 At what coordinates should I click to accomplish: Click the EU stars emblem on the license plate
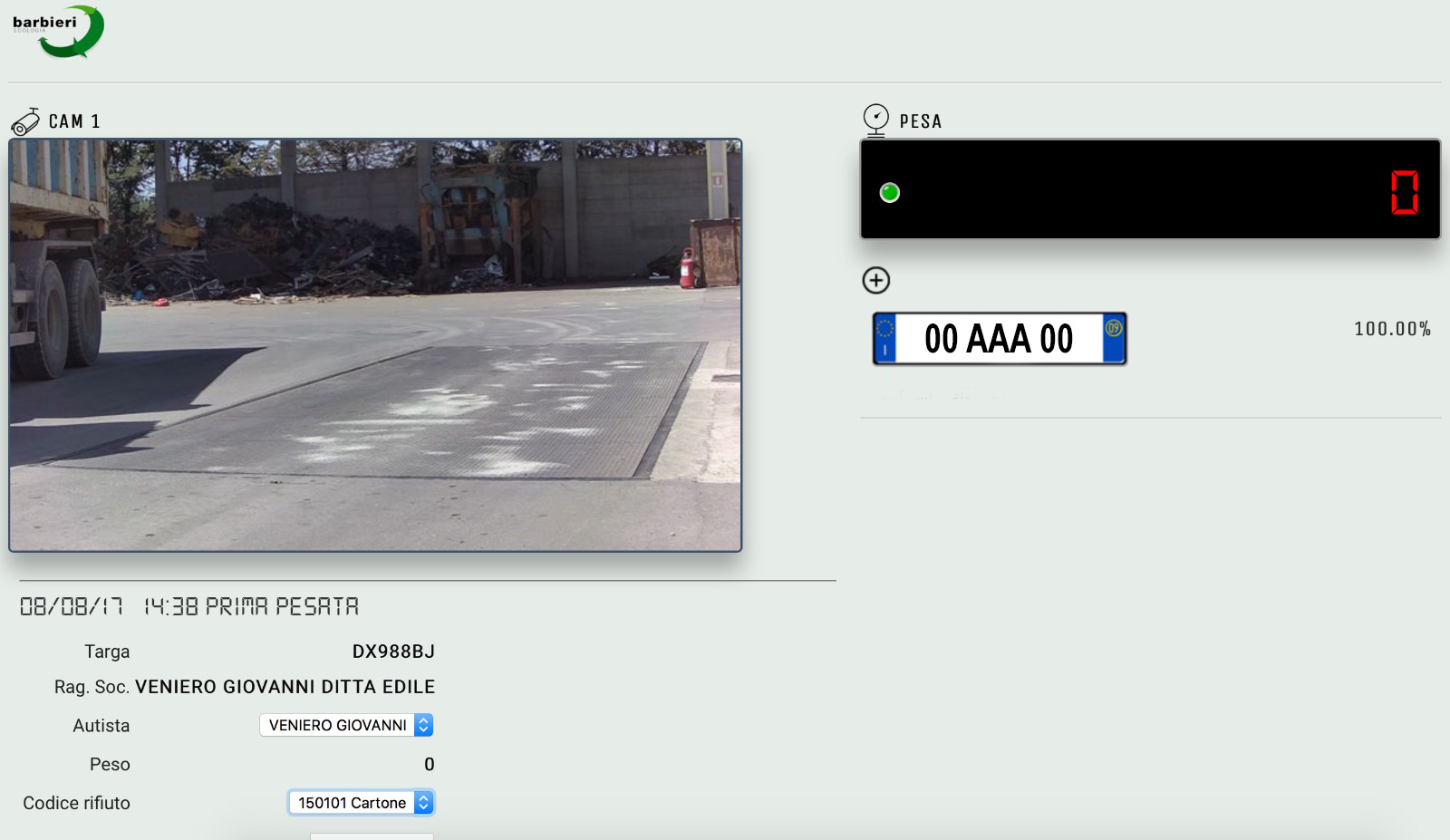point(884,329)
